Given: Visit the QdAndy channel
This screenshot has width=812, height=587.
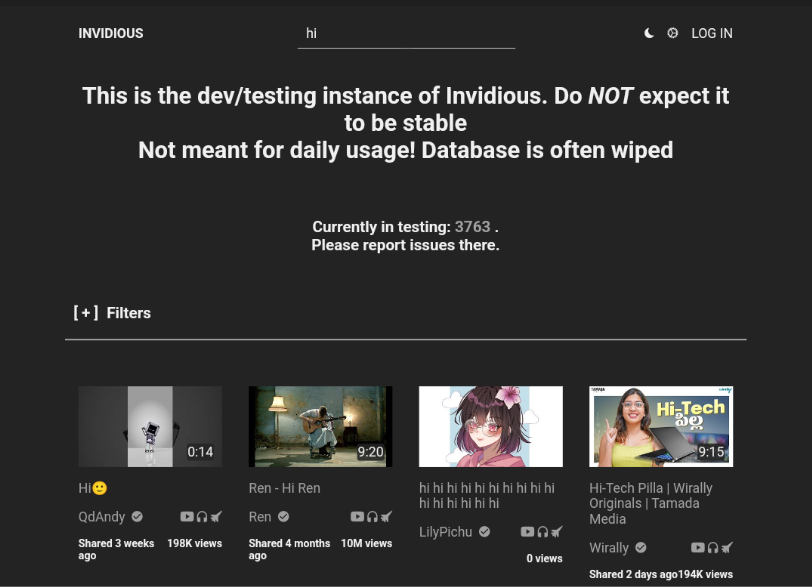Looking at the screenshot, I should tap(102, 517).
